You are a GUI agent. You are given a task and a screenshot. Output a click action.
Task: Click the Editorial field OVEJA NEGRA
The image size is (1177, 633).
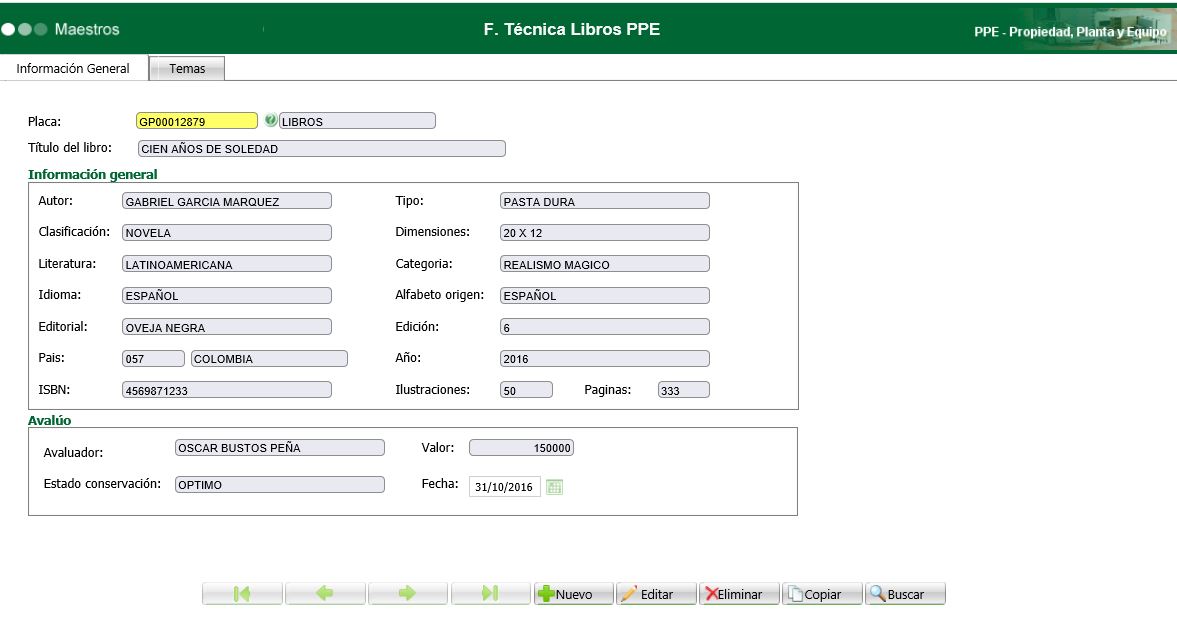(x=227, y=327)
